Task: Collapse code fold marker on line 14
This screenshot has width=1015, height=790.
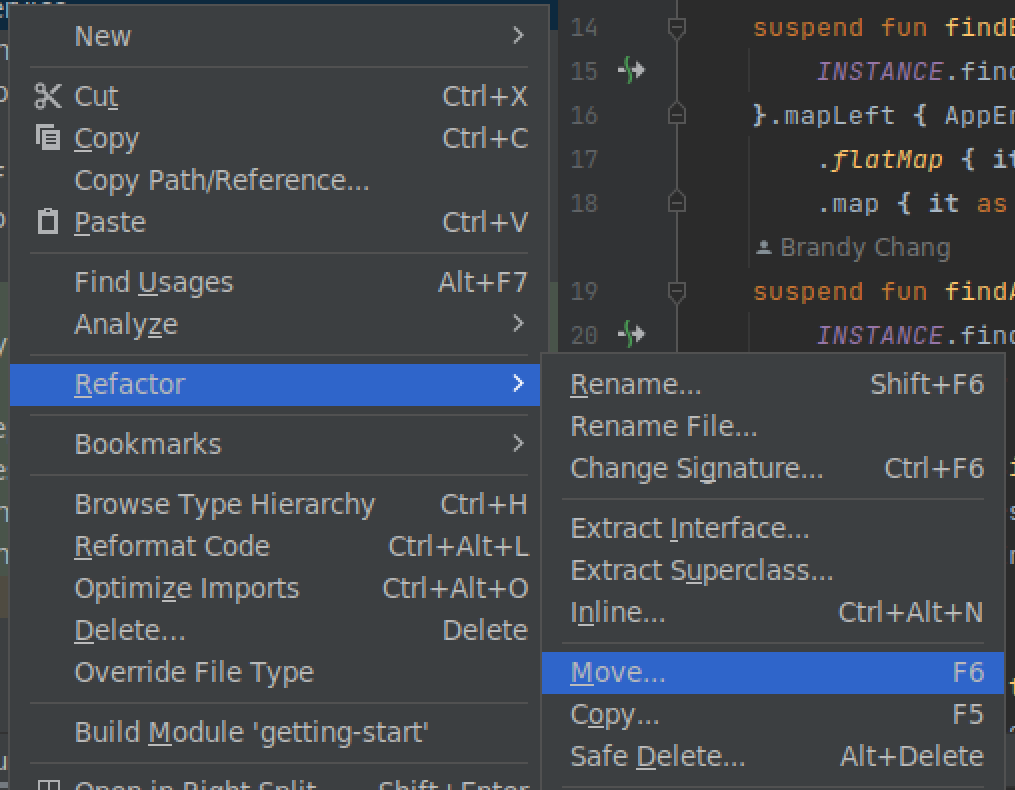Action: (677, 27)
